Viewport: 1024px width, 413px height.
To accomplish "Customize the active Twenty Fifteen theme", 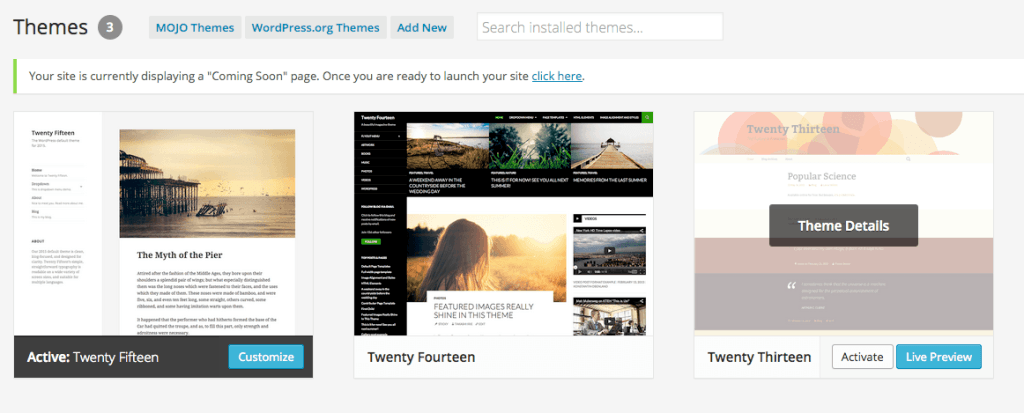I will (266, 357).
